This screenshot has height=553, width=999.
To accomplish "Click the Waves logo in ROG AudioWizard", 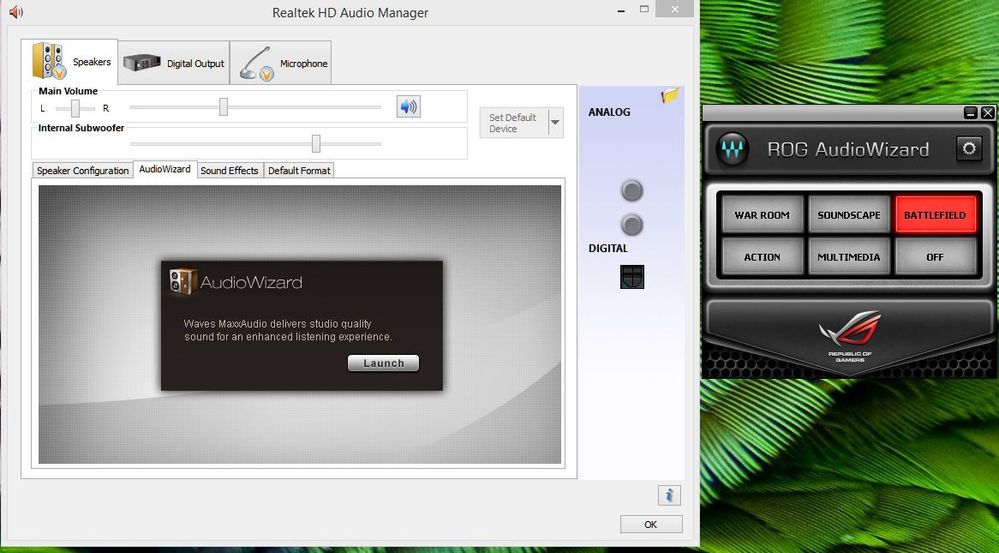I will pyautogui.click(x=732, y=150).
